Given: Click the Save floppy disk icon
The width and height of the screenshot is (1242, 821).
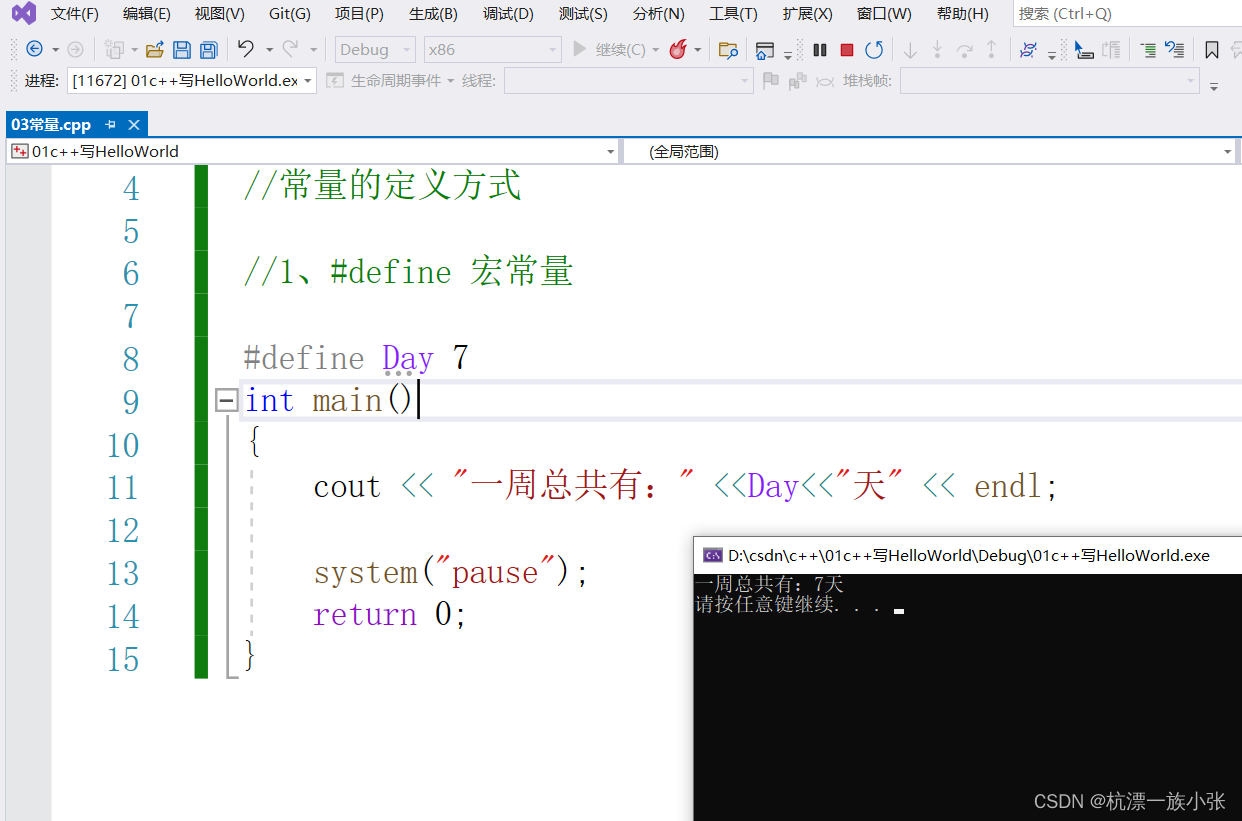Looking at the screenshot, I should pos(182,49).
